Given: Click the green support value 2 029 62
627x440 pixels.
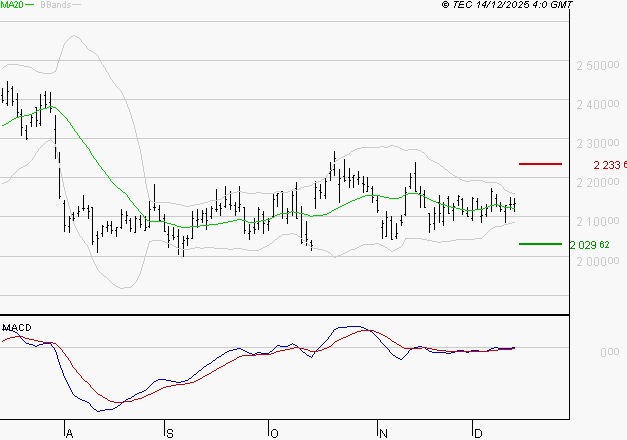Looking at the screenshot, I should 590,245.
